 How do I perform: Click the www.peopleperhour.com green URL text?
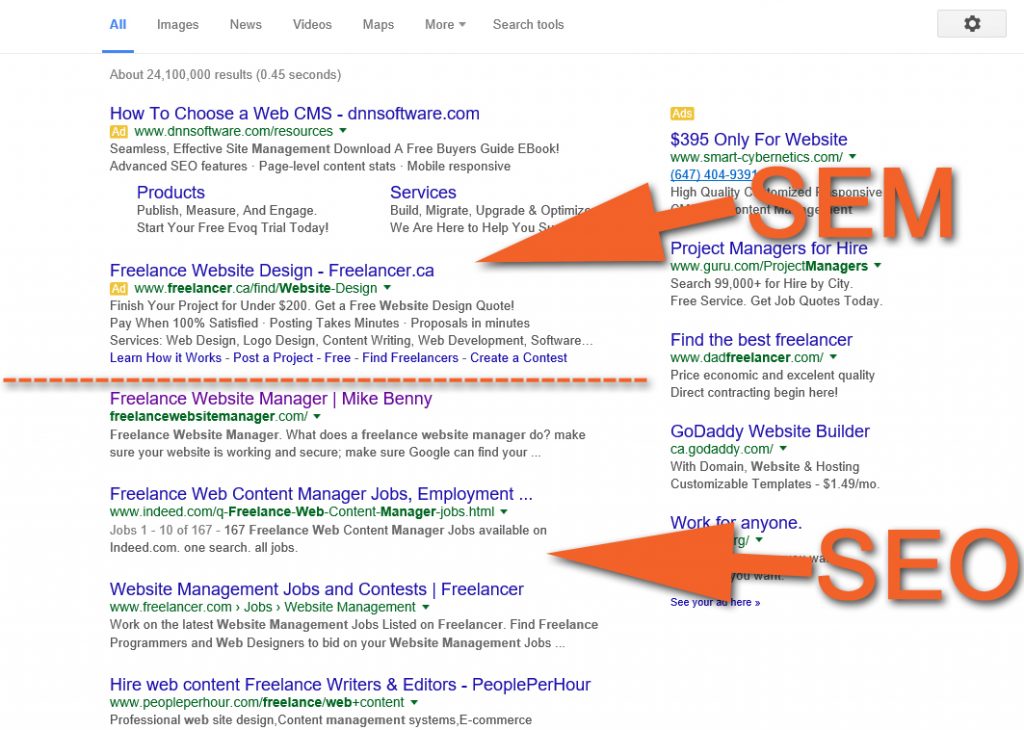257,703
